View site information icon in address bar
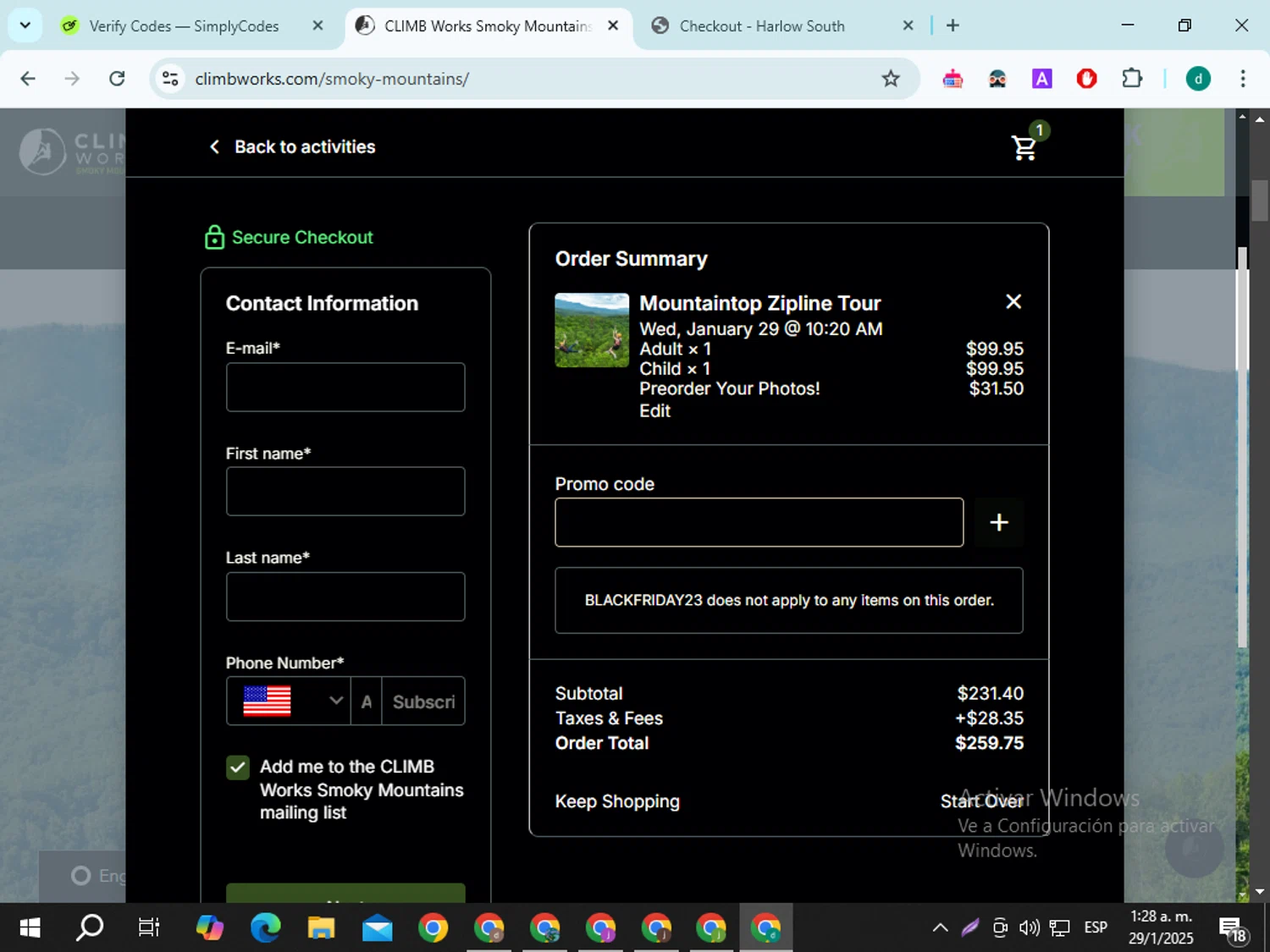 (x=170, y=79)
